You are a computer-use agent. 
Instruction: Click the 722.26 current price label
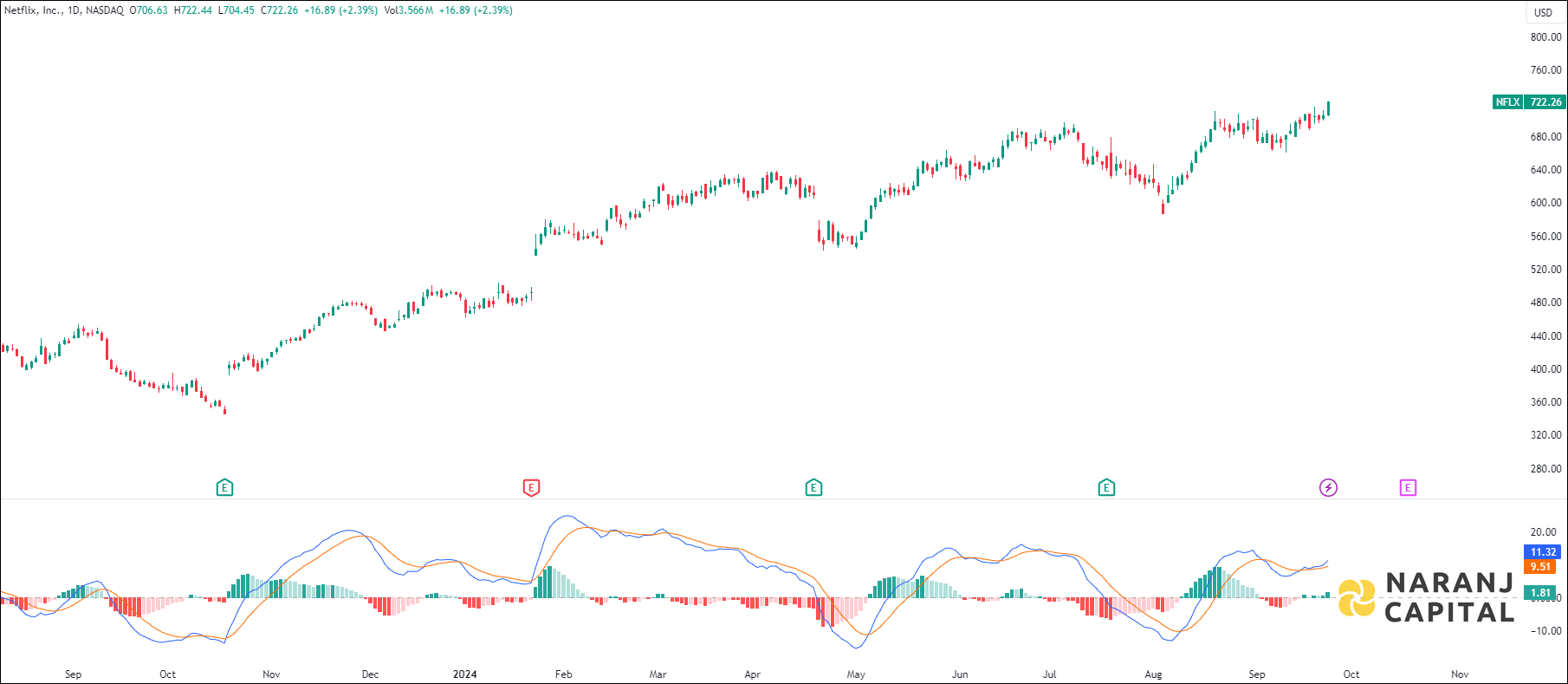point(1545,102)
